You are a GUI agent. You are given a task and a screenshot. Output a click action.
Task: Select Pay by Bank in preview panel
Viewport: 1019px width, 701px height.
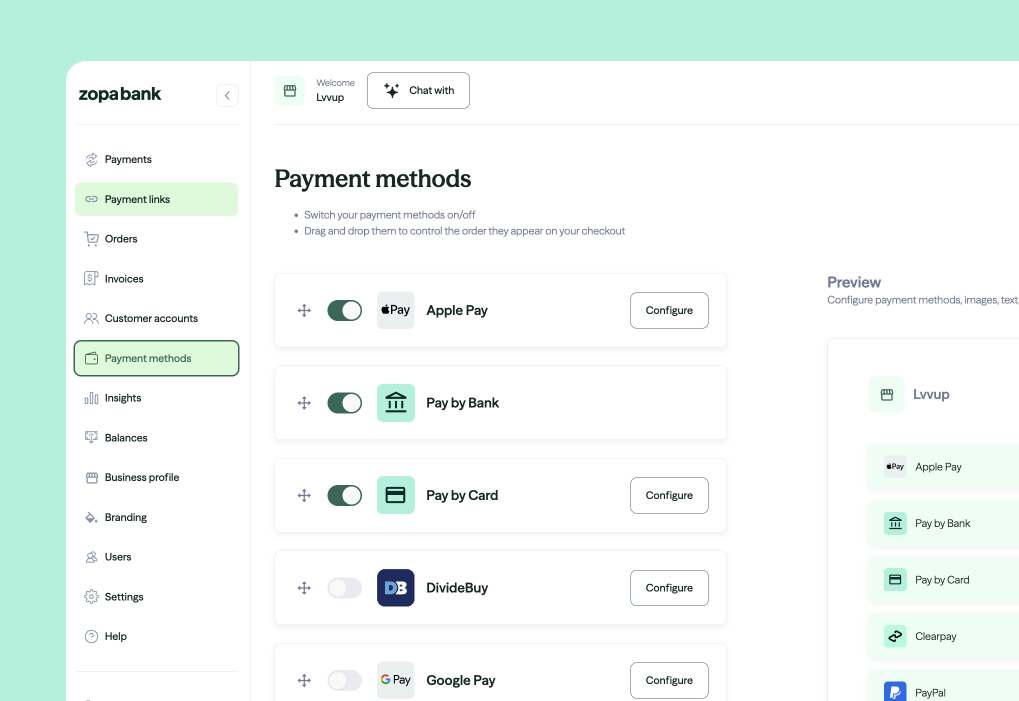tap(943, 523)
